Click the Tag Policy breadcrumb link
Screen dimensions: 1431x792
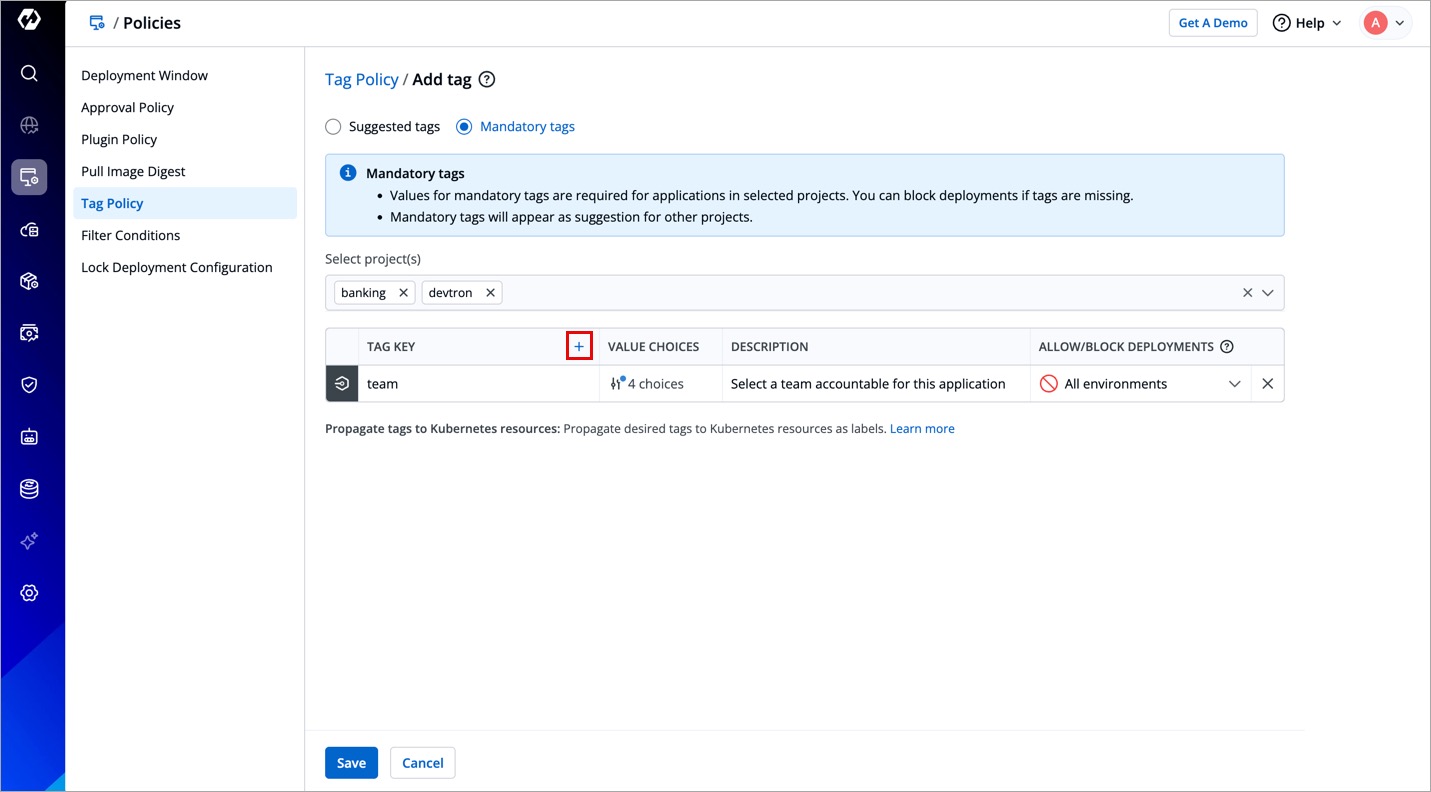(361, 80)
